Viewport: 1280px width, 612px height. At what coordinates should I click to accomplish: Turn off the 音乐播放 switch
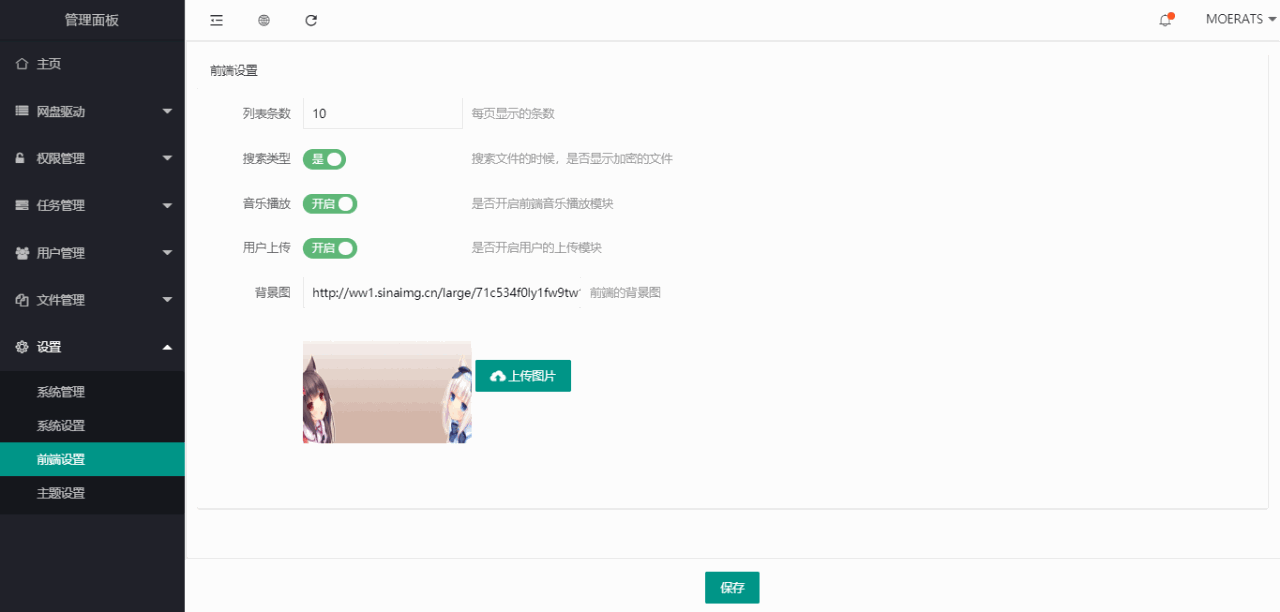click(x=330, y=204)
